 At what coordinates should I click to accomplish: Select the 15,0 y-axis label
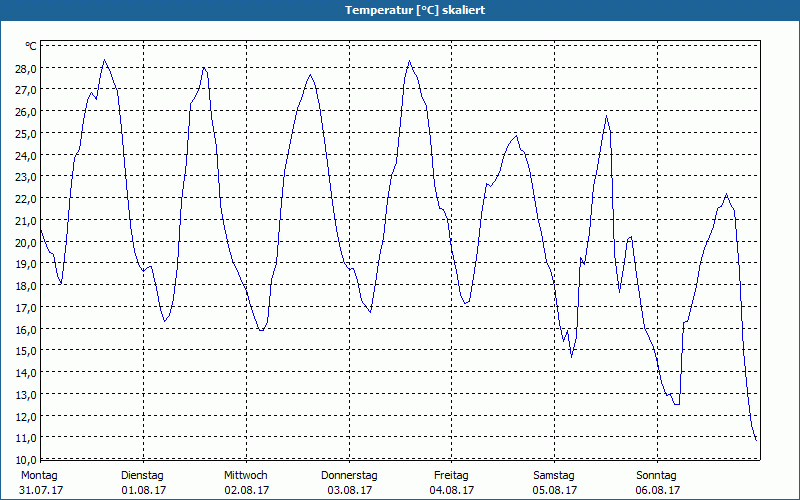26,351
